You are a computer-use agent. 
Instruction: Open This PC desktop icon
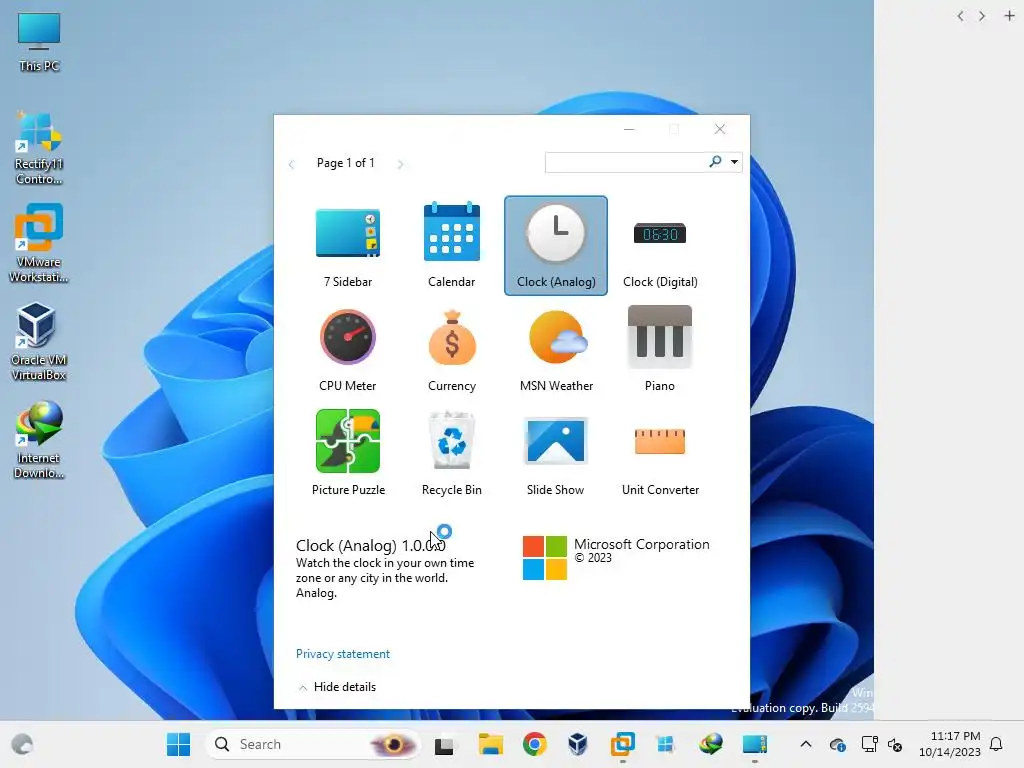point(39,42)
